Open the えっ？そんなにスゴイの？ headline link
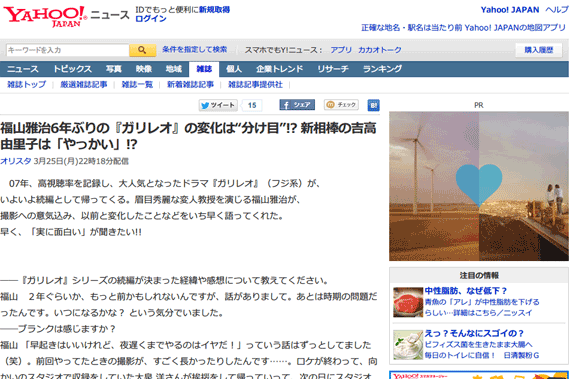This screenshot has height=379, width=570. (x=474, y=333)
